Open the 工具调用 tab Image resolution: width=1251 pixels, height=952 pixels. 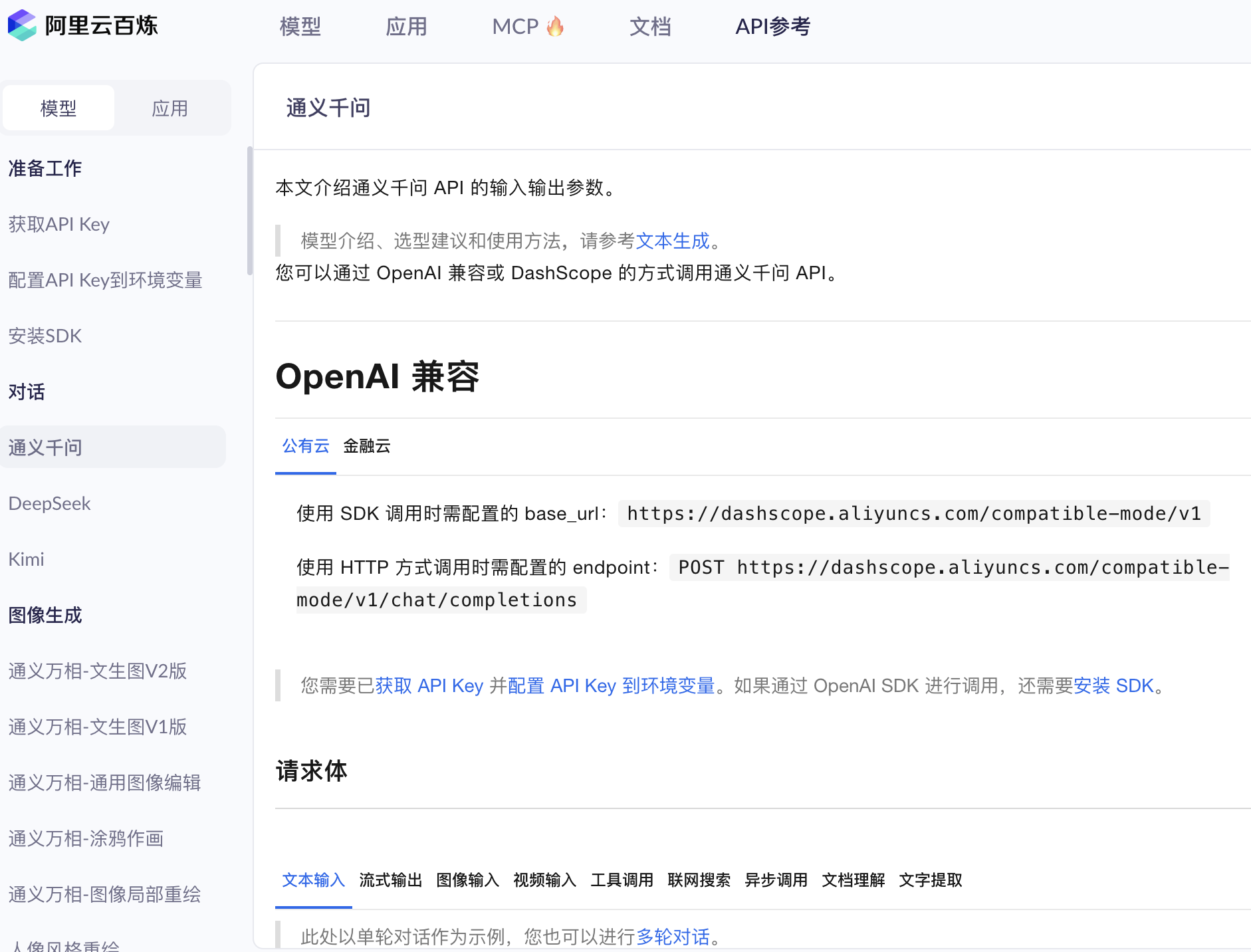coord(622,880)
